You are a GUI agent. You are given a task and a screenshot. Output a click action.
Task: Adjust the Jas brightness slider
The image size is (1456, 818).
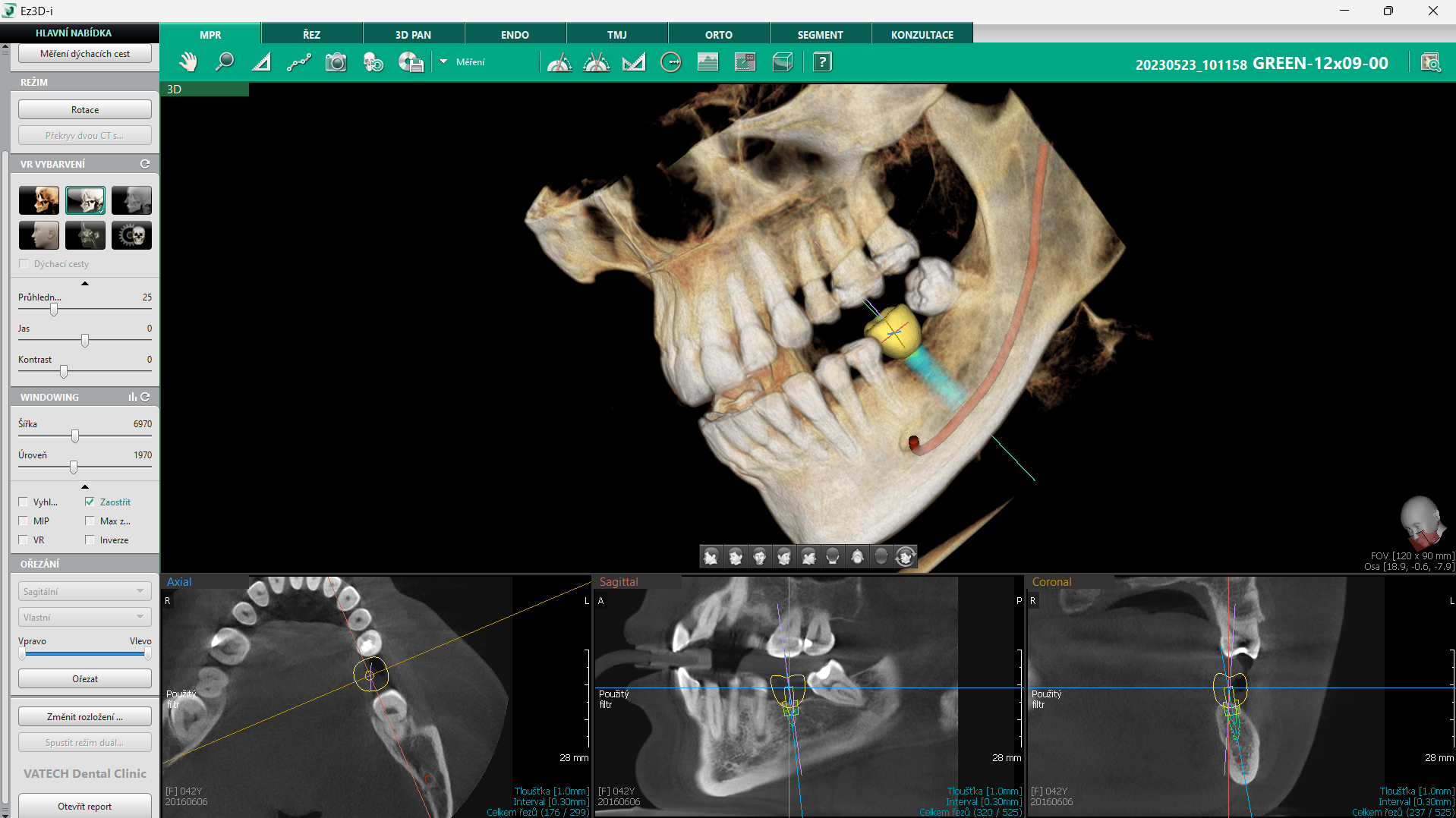tap(85, 341)
